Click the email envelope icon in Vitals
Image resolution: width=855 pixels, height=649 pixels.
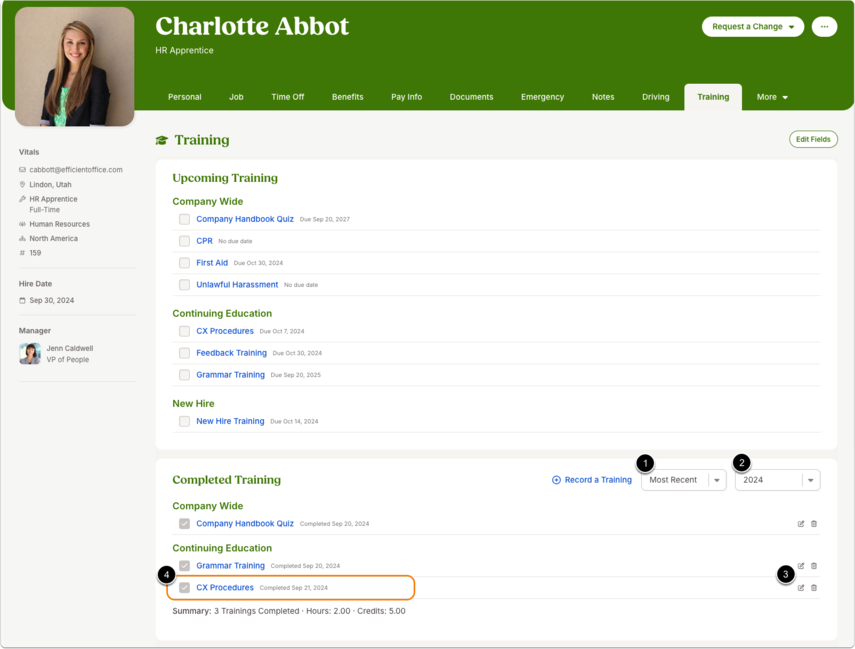click(22, 170)
